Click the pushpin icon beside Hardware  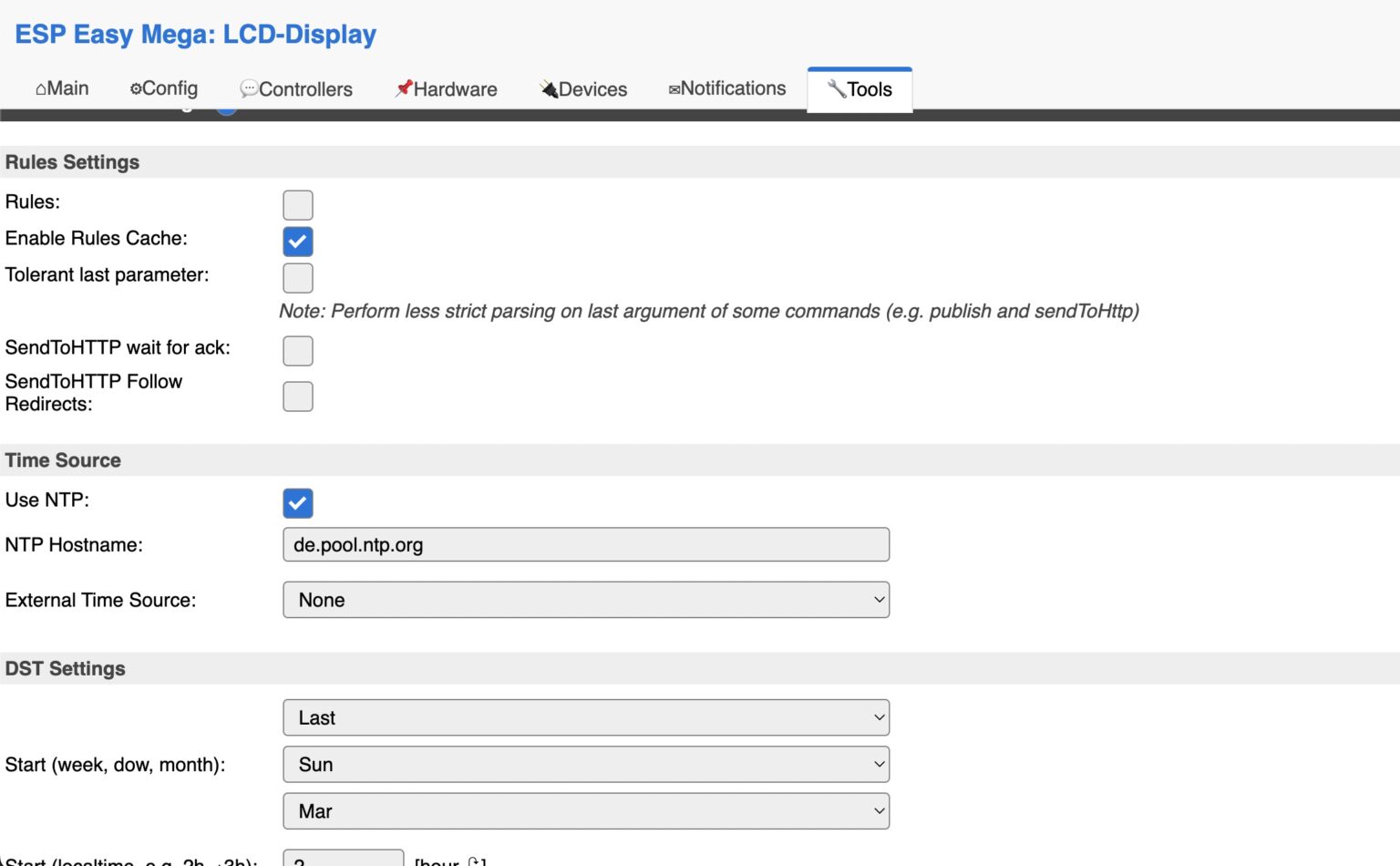pos(404,88)
